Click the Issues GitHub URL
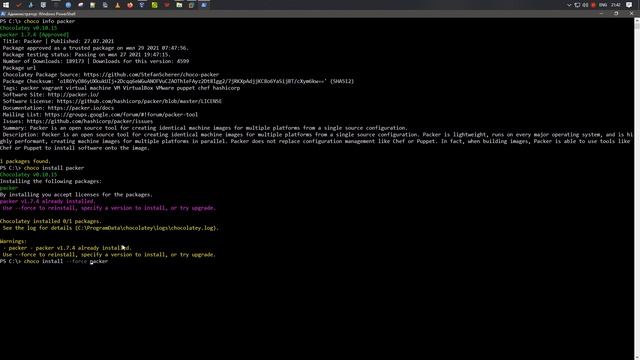The image size is (640, 360). pyautogui.click(x=90, y=121)
